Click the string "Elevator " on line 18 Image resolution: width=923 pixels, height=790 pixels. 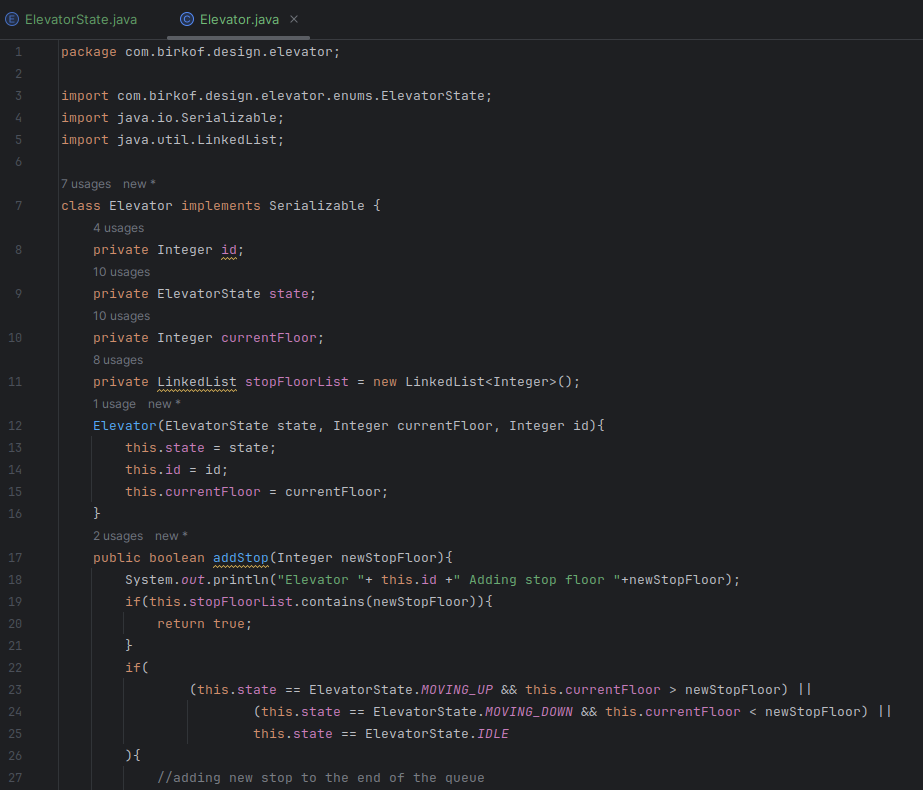click(x=321, y=580)
